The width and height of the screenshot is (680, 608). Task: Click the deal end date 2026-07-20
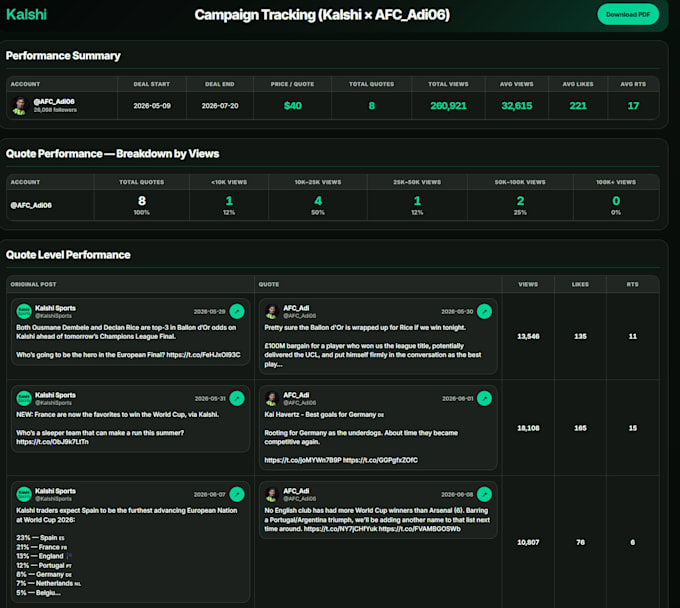(x=220, y=106)
